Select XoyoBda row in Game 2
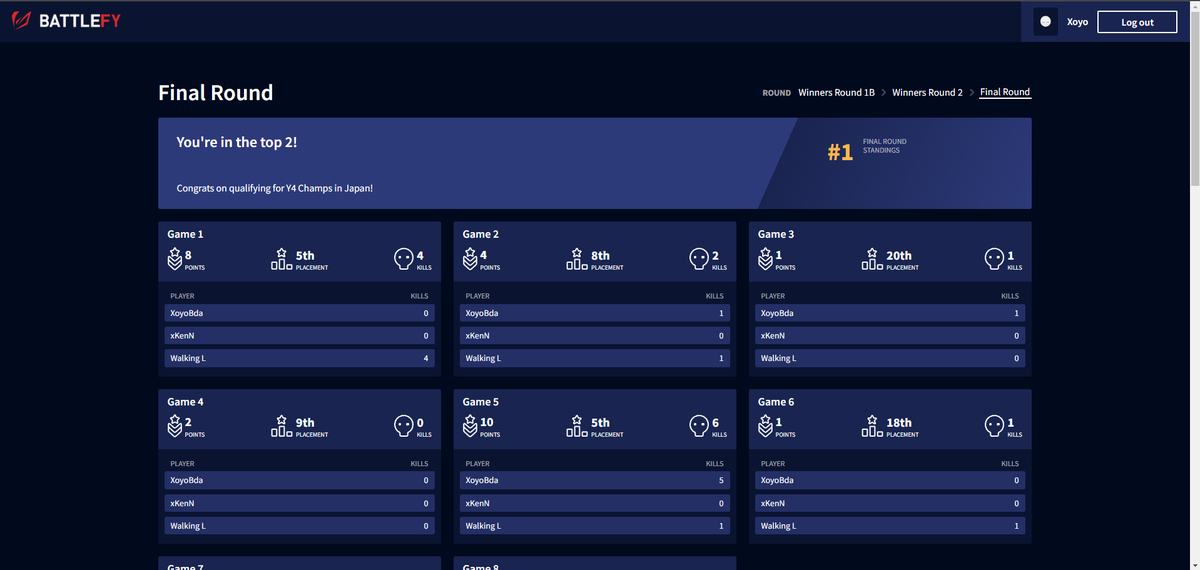Image resolution: width=1200 pixels, height=570 pixels. coord(595,313)
